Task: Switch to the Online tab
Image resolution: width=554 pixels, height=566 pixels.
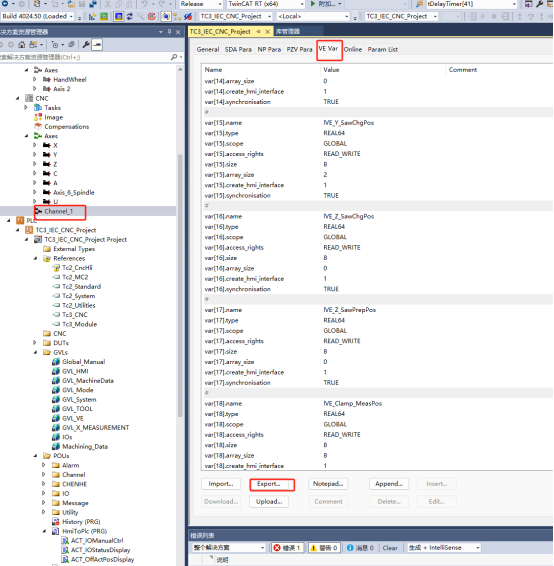Action: click(353, 49)
